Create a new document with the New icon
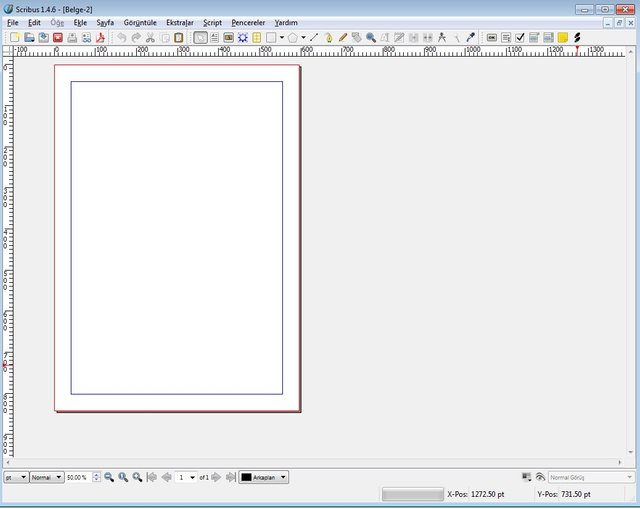This screenshot has height=509, width=640. coord(15,38)
